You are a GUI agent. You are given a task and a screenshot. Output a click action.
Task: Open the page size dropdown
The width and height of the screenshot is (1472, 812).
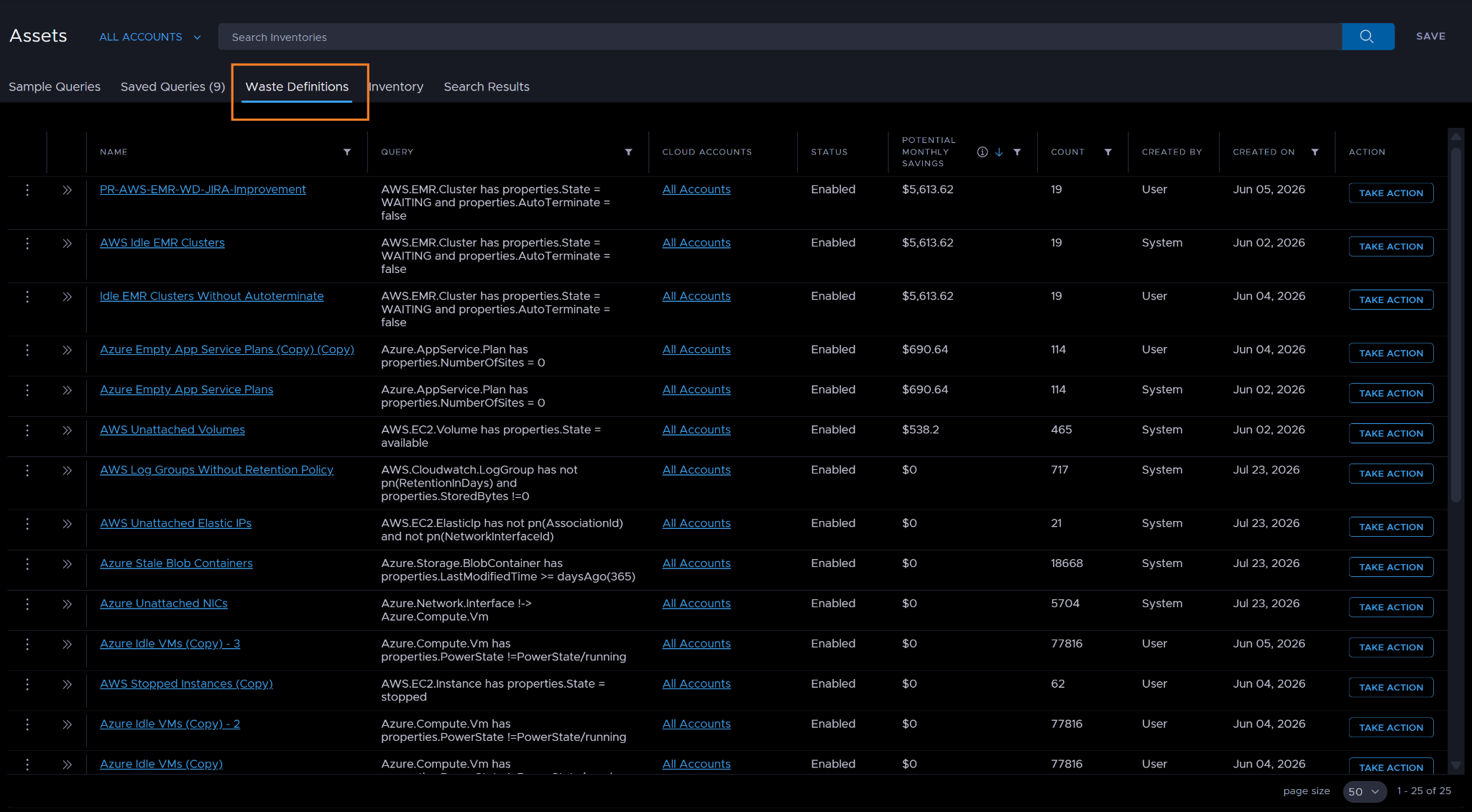(x=1364, y=791)
